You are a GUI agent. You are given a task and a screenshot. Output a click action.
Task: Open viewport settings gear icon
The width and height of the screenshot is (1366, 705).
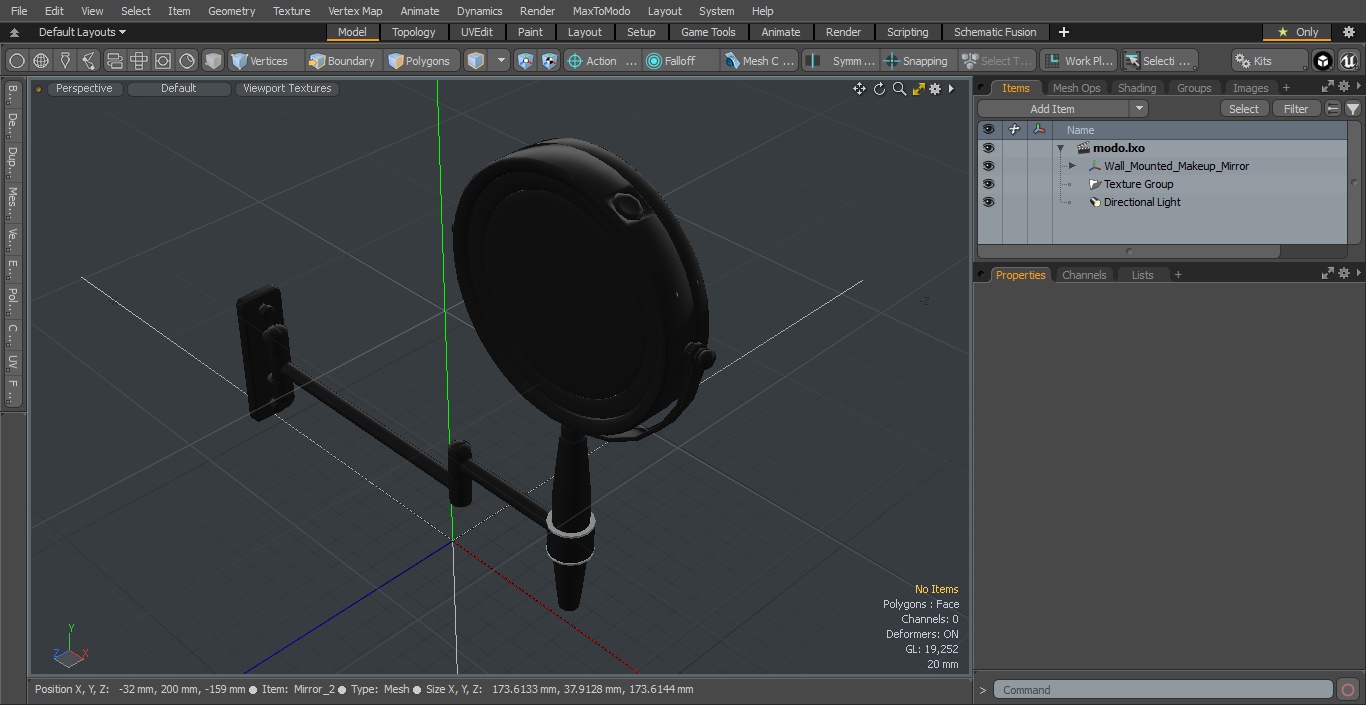pyautogui.click(x=935, y=89)
